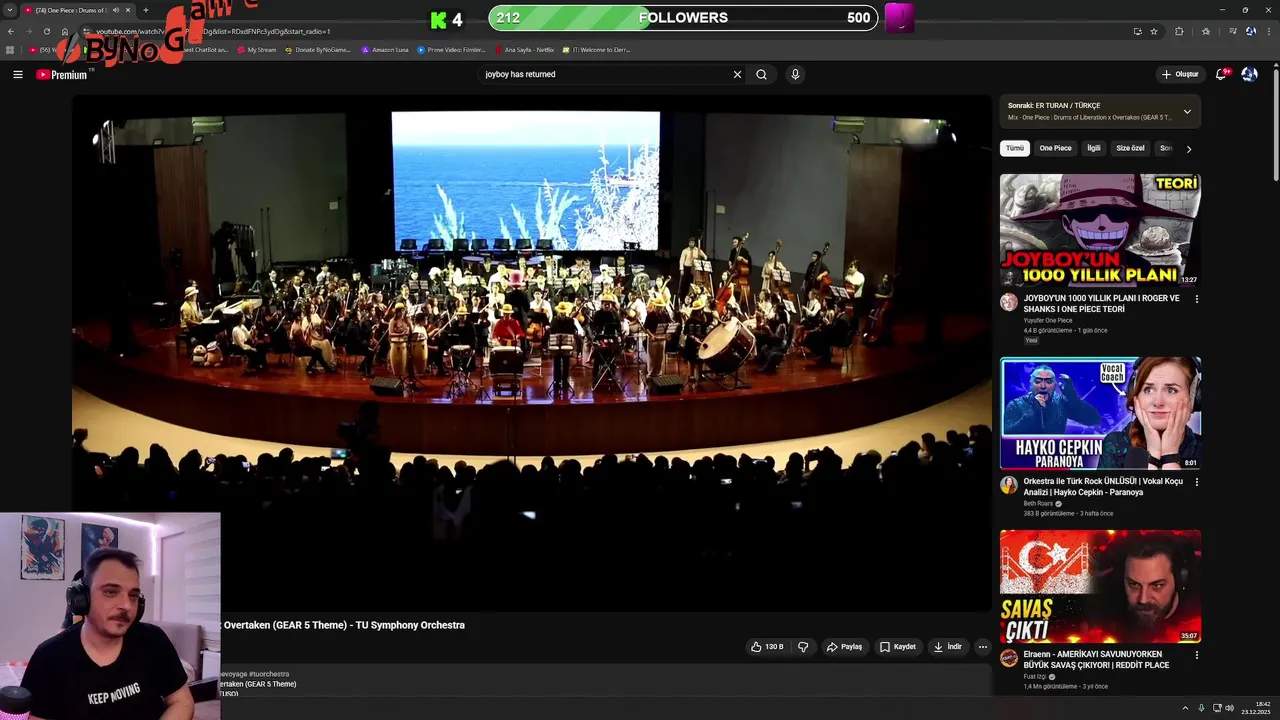Image resolution: width=1280 pixels, height=720 pixels.
Task: Share the video with Paylaş
Action: click(844, 647)
